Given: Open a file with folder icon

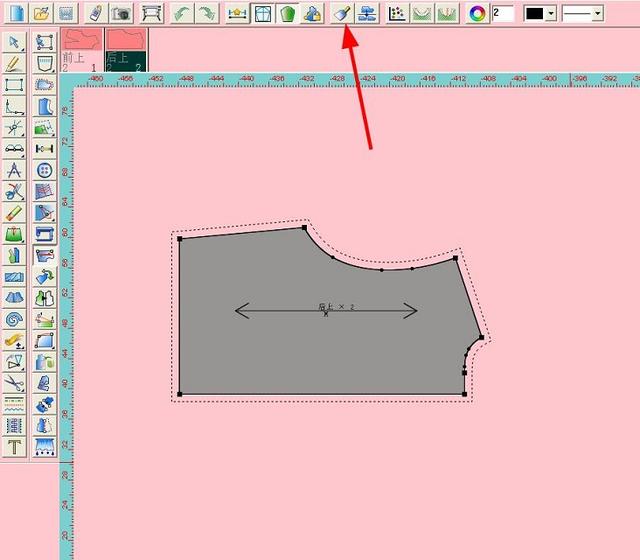Looking at the screenshot, I should click(x=41, y=13).
